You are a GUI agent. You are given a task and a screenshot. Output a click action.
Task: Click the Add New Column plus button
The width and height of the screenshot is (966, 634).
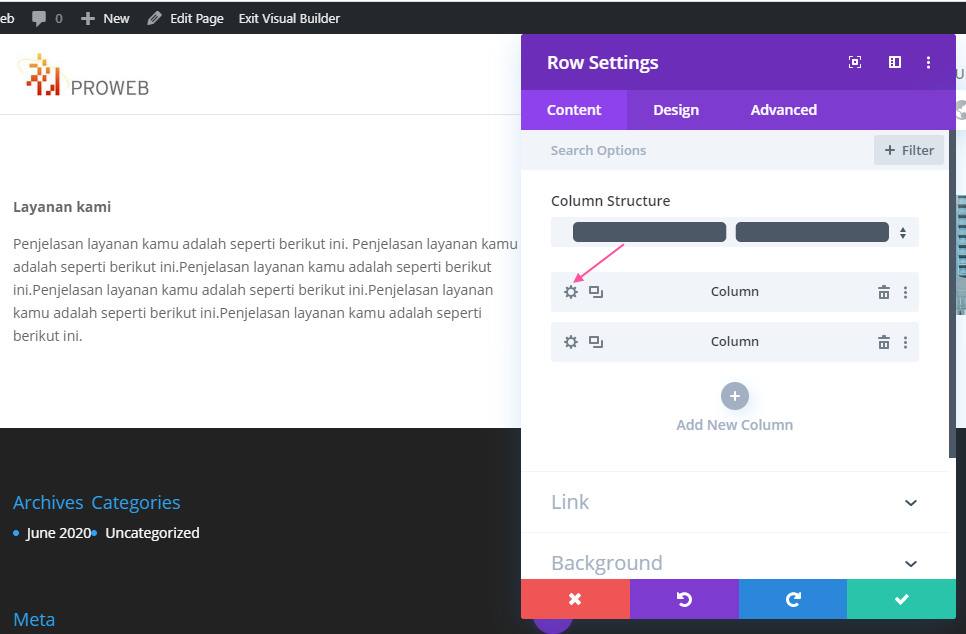(x=734, y=396)
